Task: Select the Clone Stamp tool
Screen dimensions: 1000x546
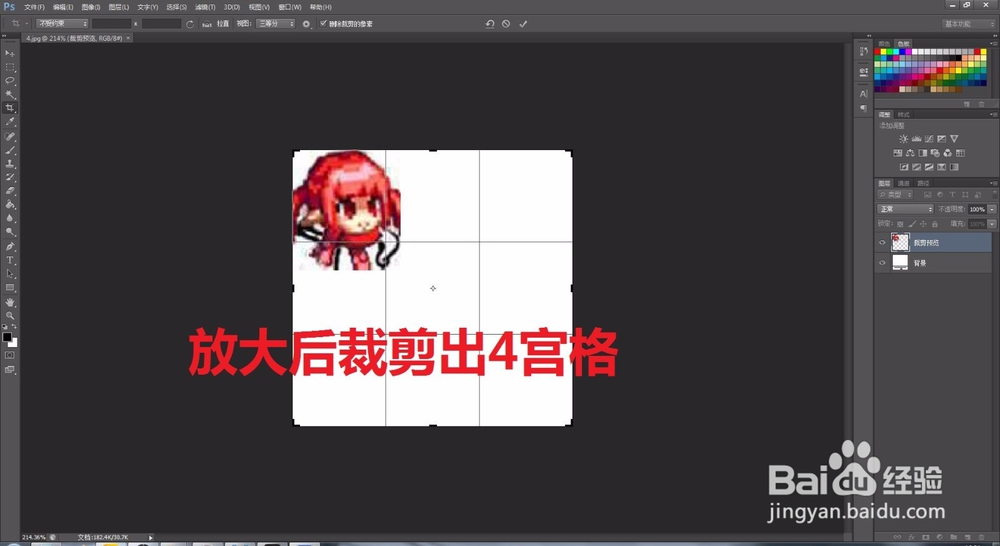Action: click(10, 164)
